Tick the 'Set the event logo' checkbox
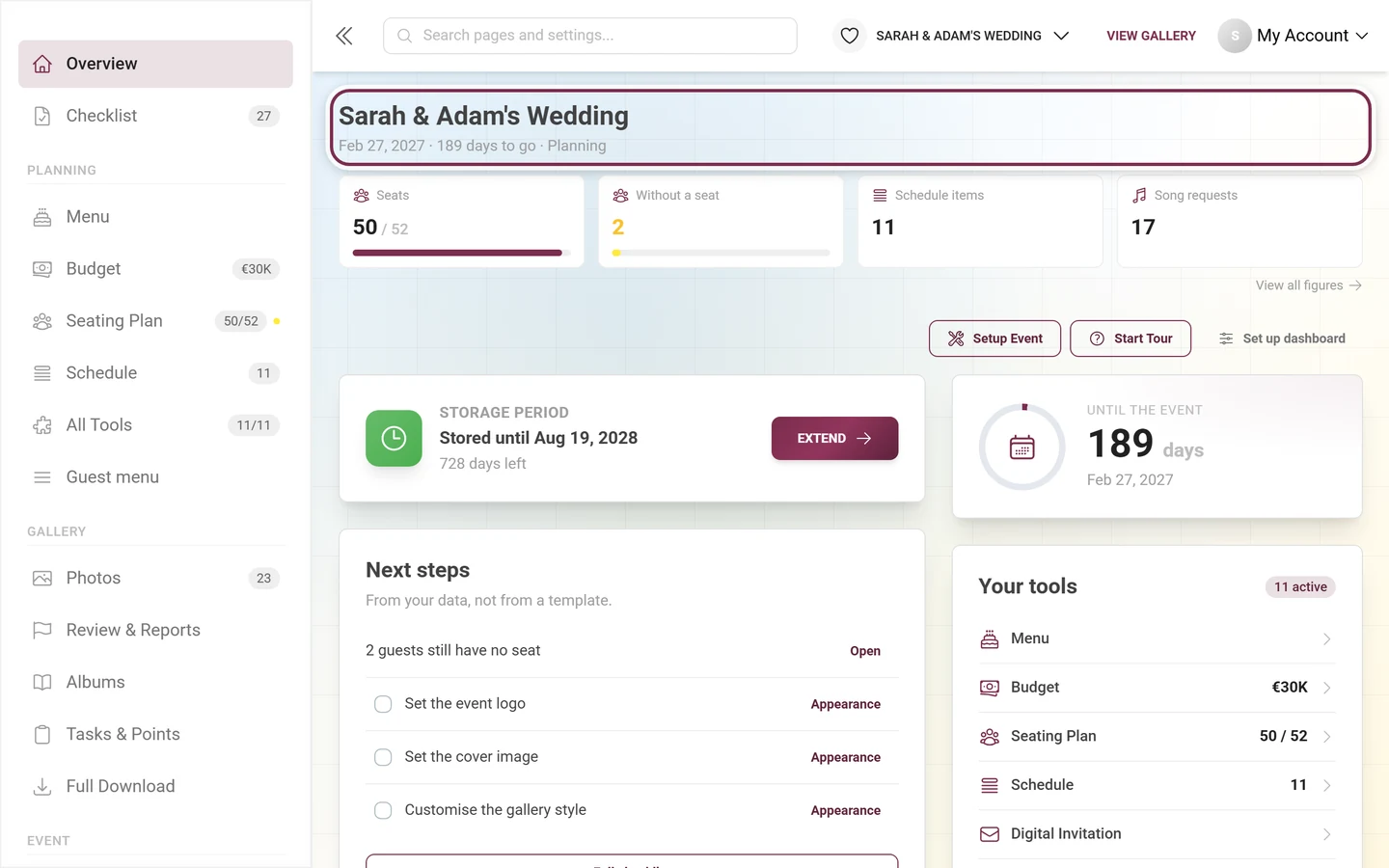This screenshot has height=868, width=1389. point(383,704)
